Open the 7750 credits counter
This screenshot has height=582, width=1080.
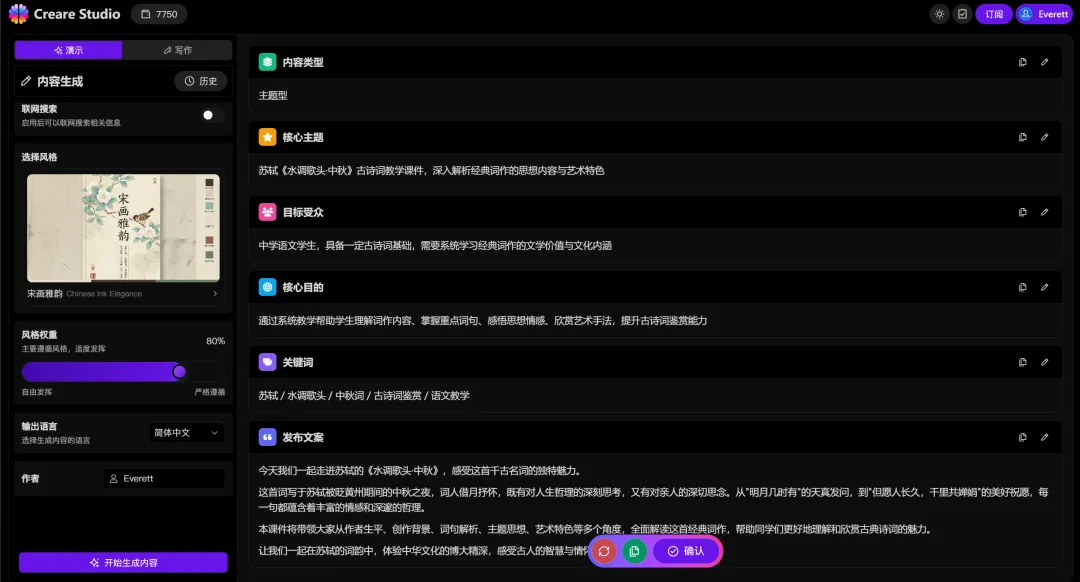[159, 14]
